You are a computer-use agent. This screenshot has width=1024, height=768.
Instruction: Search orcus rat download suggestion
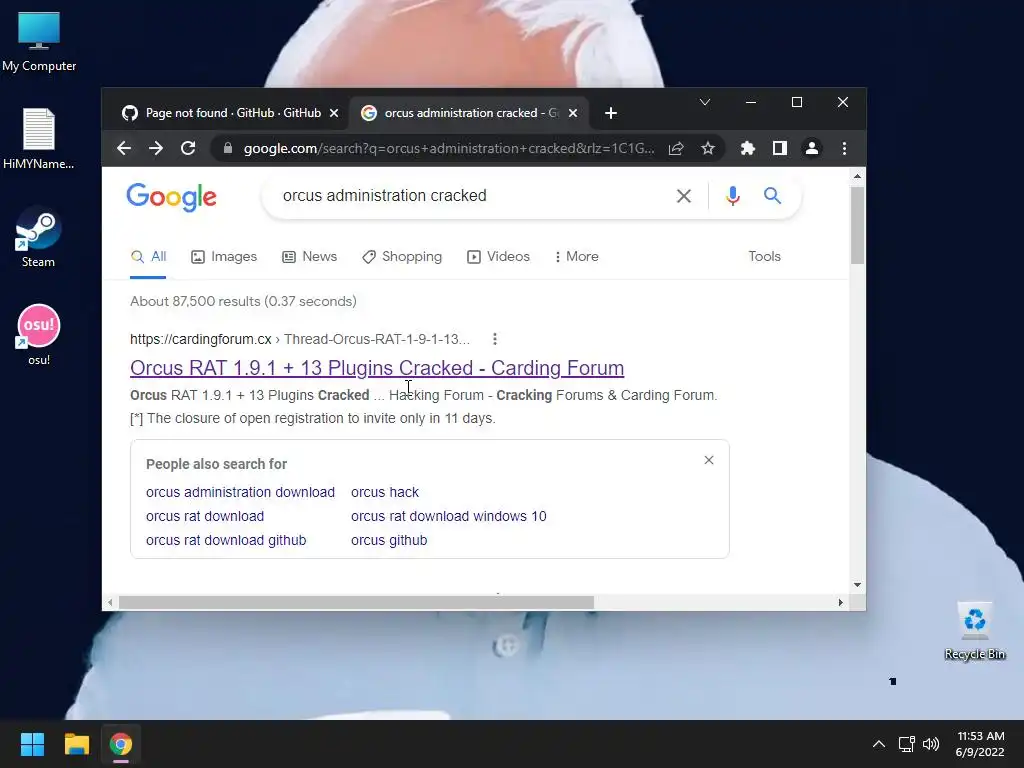click(x=205, y=517)
